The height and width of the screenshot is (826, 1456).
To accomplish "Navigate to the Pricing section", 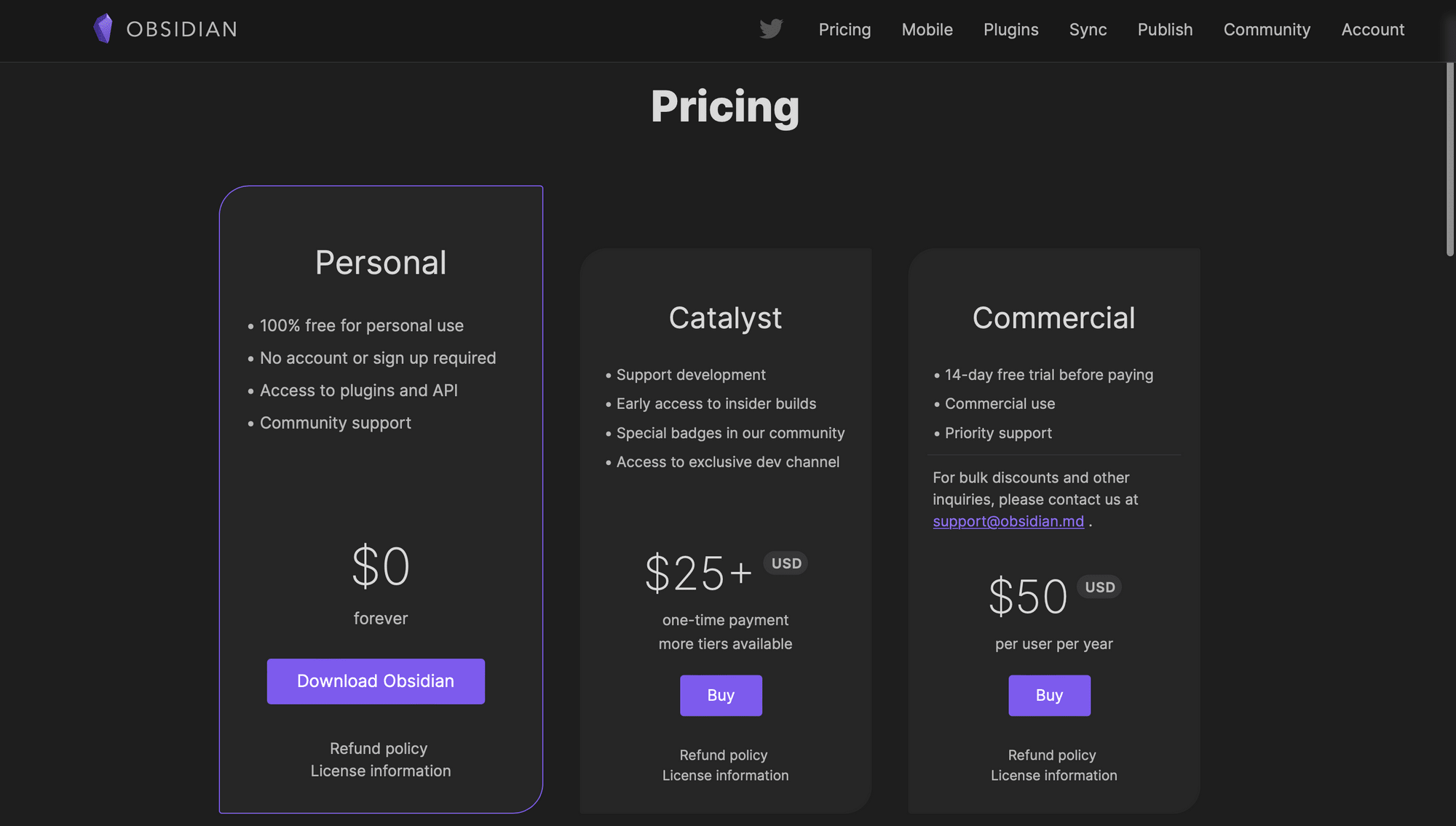I will (845, 29).
